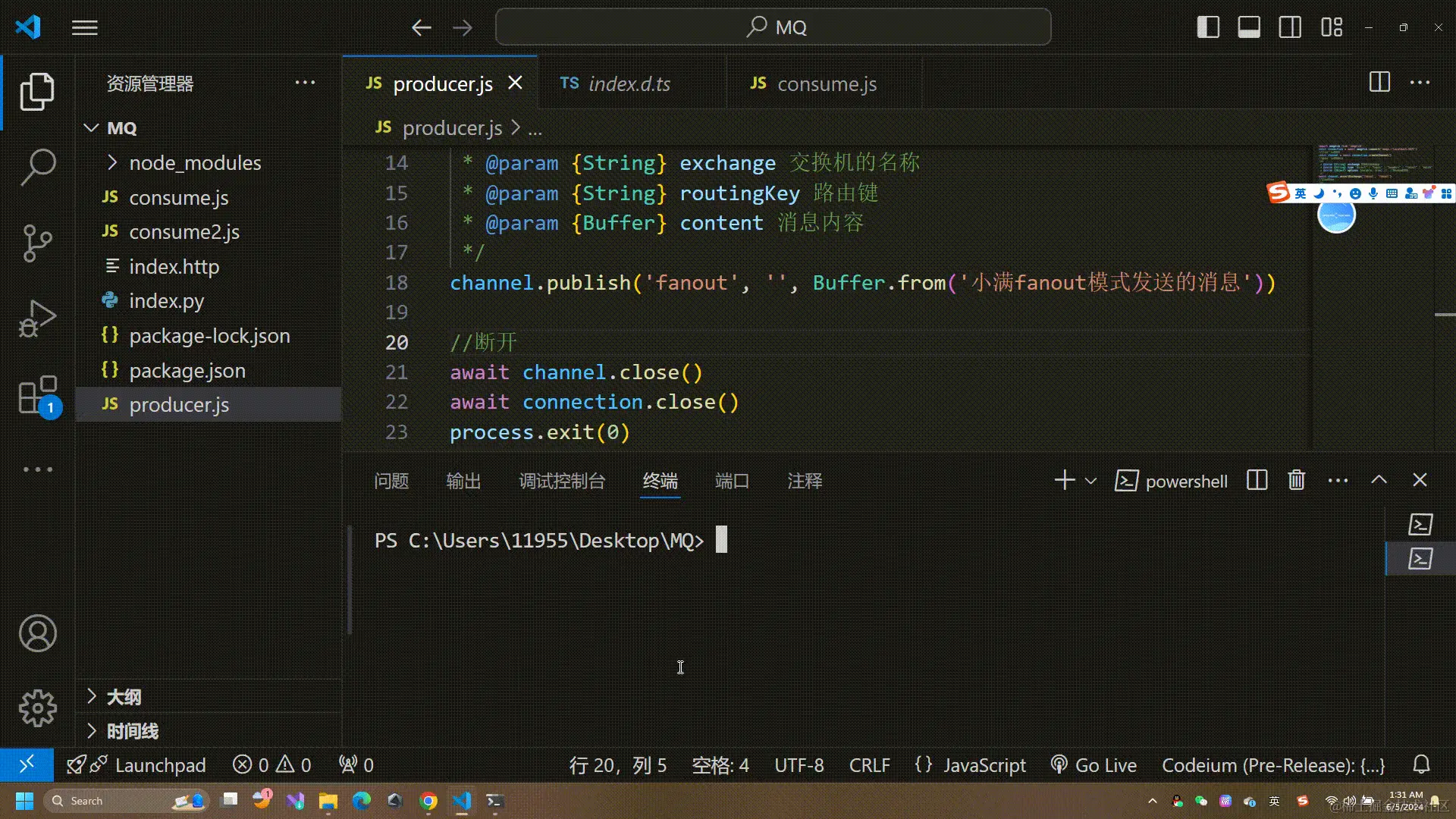Screen dimensions: 1456x819
Task: Open notifications bell in status bar
Action: click(1422, 764)
